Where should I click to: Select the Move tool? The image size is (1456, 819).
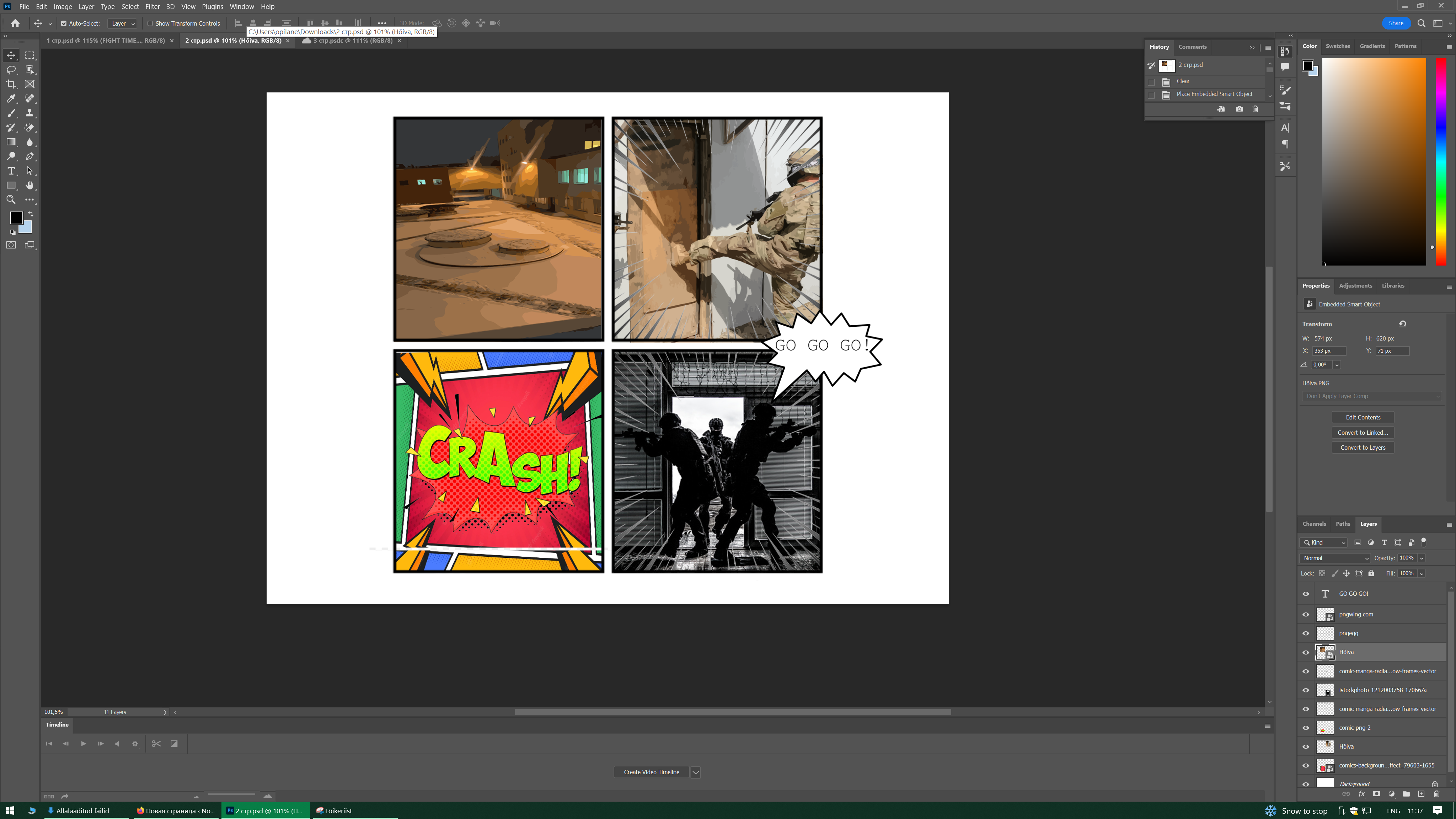11,55
